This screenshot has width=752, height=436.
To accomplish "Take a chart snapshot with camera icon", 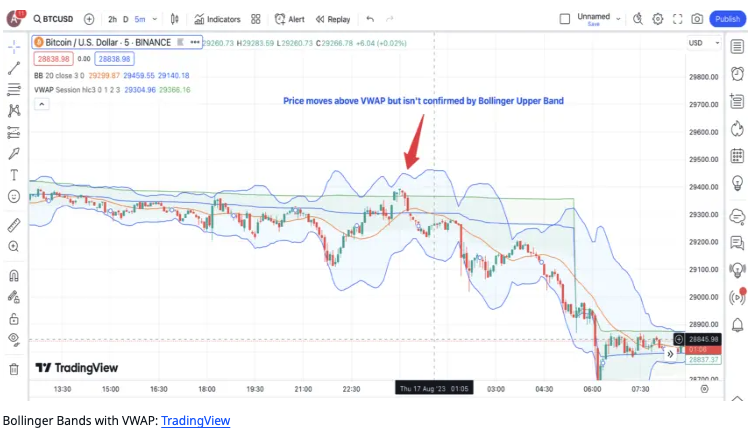I will coord(697,19).
